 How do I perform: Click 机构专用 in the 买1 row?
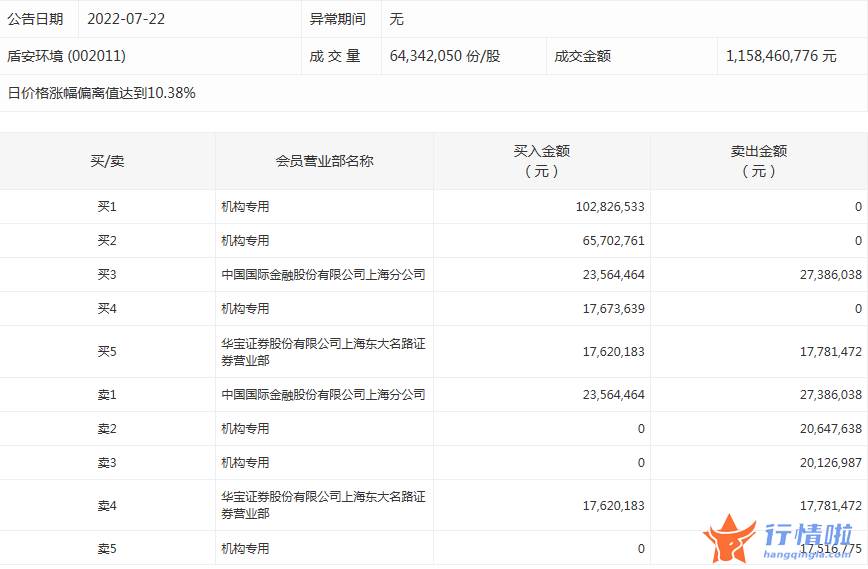[x=245, y=206]
